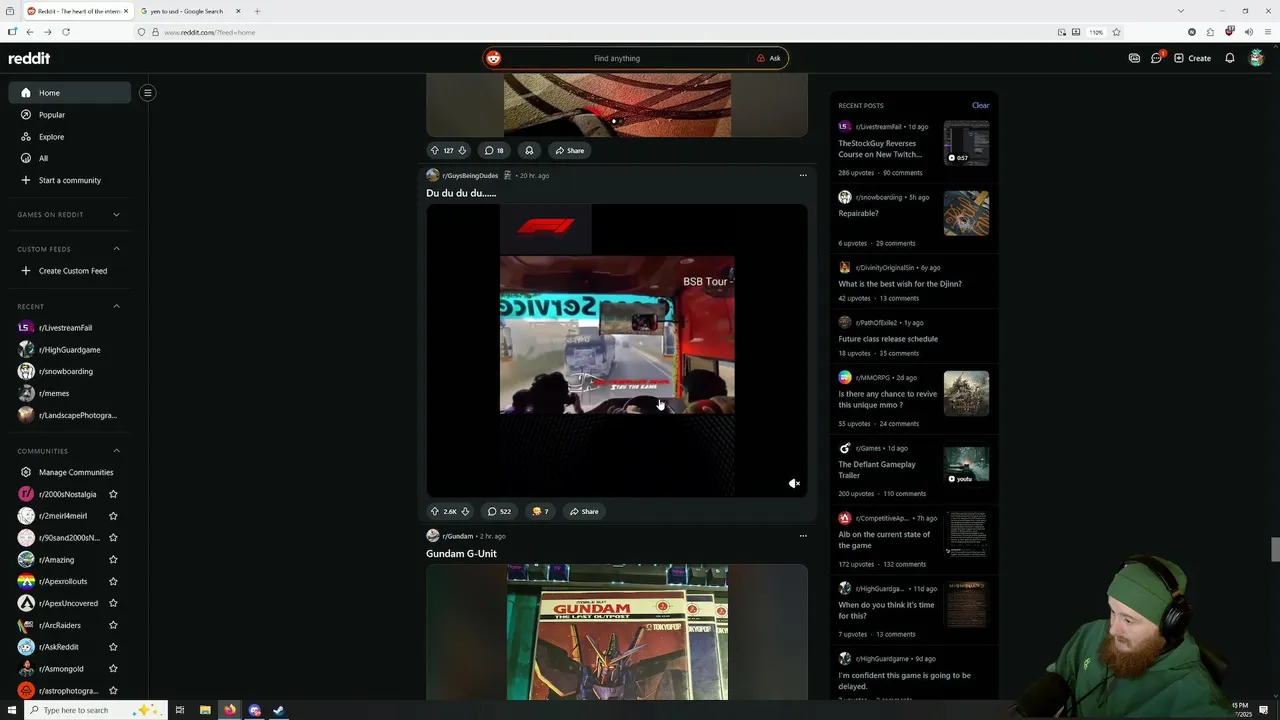This screenshot has height=720, width=1280.
Task: Award the top post with 127 votes
Action: click(x=529, y=150)
